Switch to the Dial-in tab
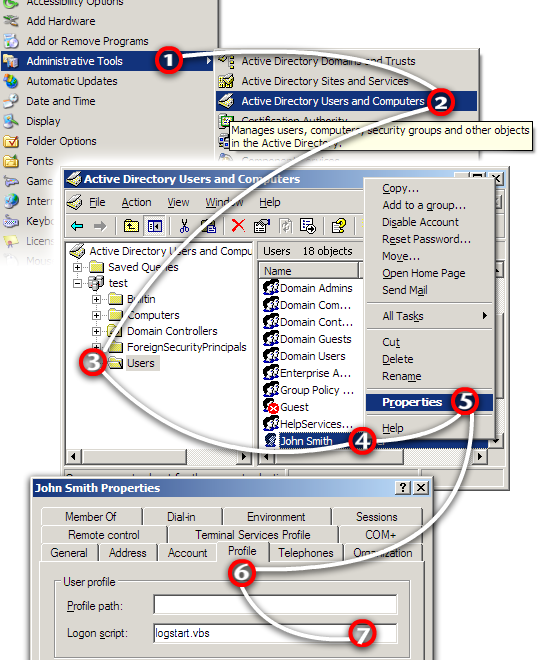Viewport: 540px width, 660px height. (x=181, y=516)
